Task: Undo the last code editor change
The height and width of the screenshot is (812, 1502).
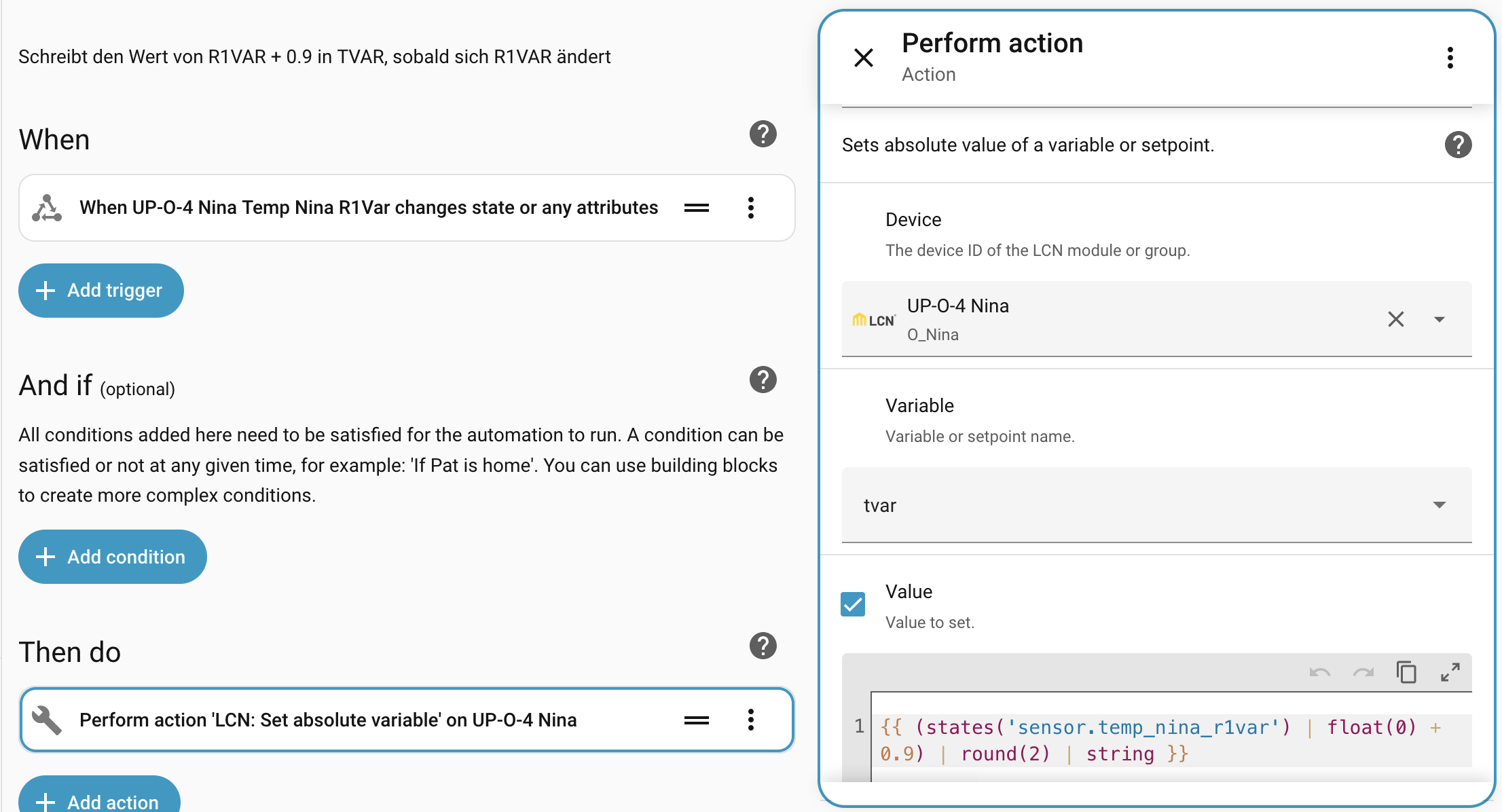Action: pos(1319,672)
